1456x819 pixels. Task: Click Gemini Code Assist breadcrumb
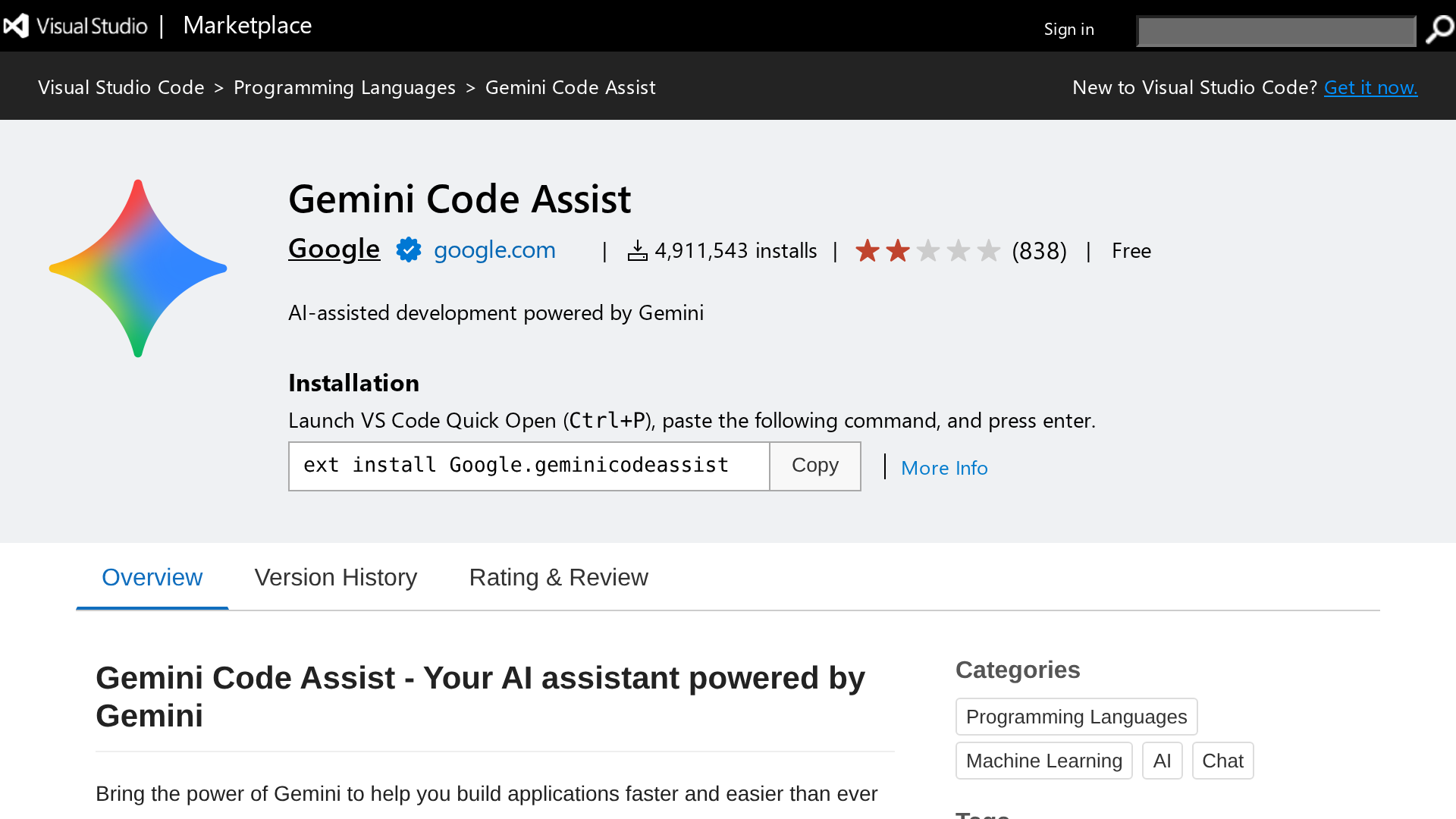click(570, 87)
